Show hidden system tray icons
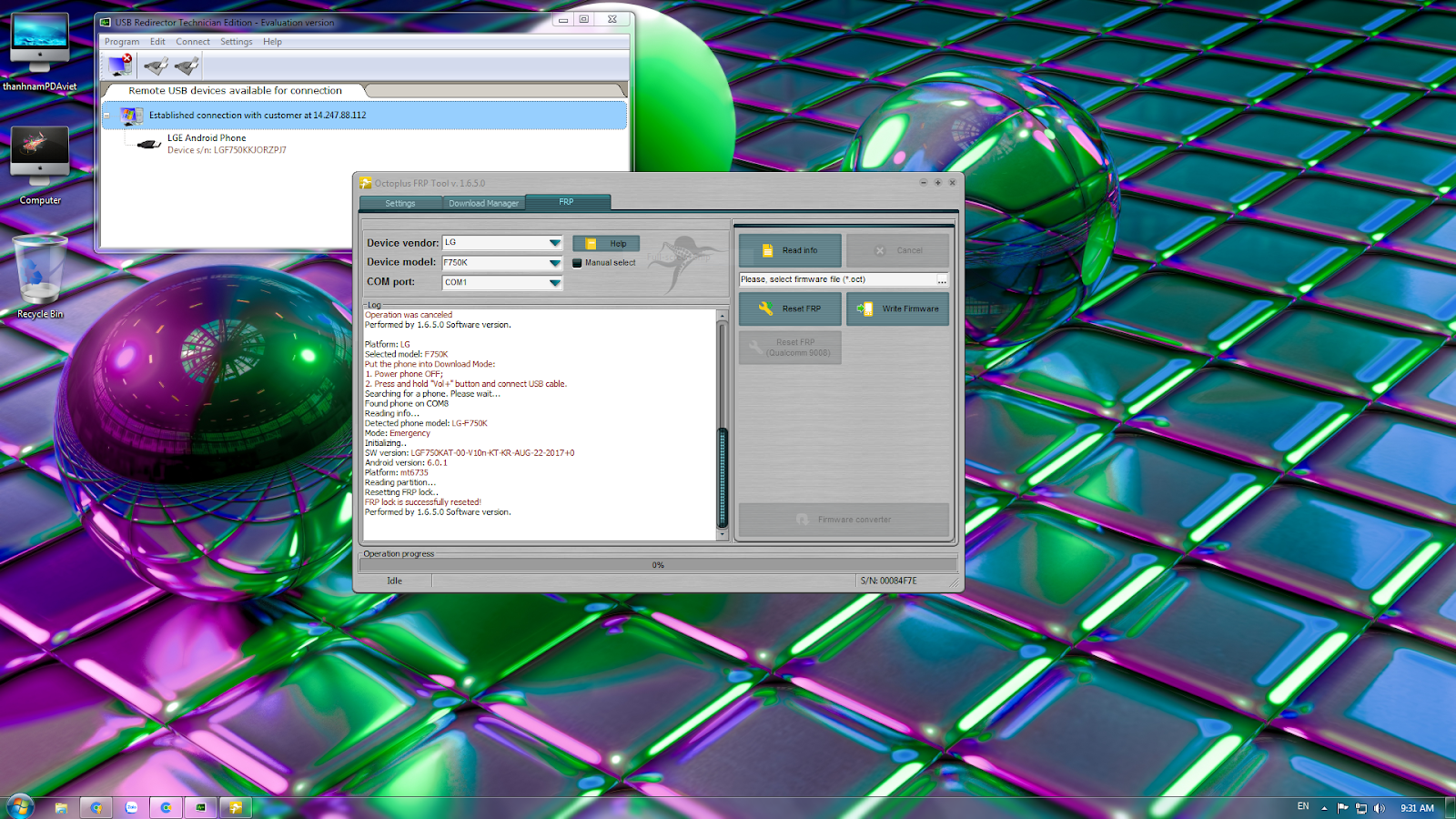 coord(1324,808)
